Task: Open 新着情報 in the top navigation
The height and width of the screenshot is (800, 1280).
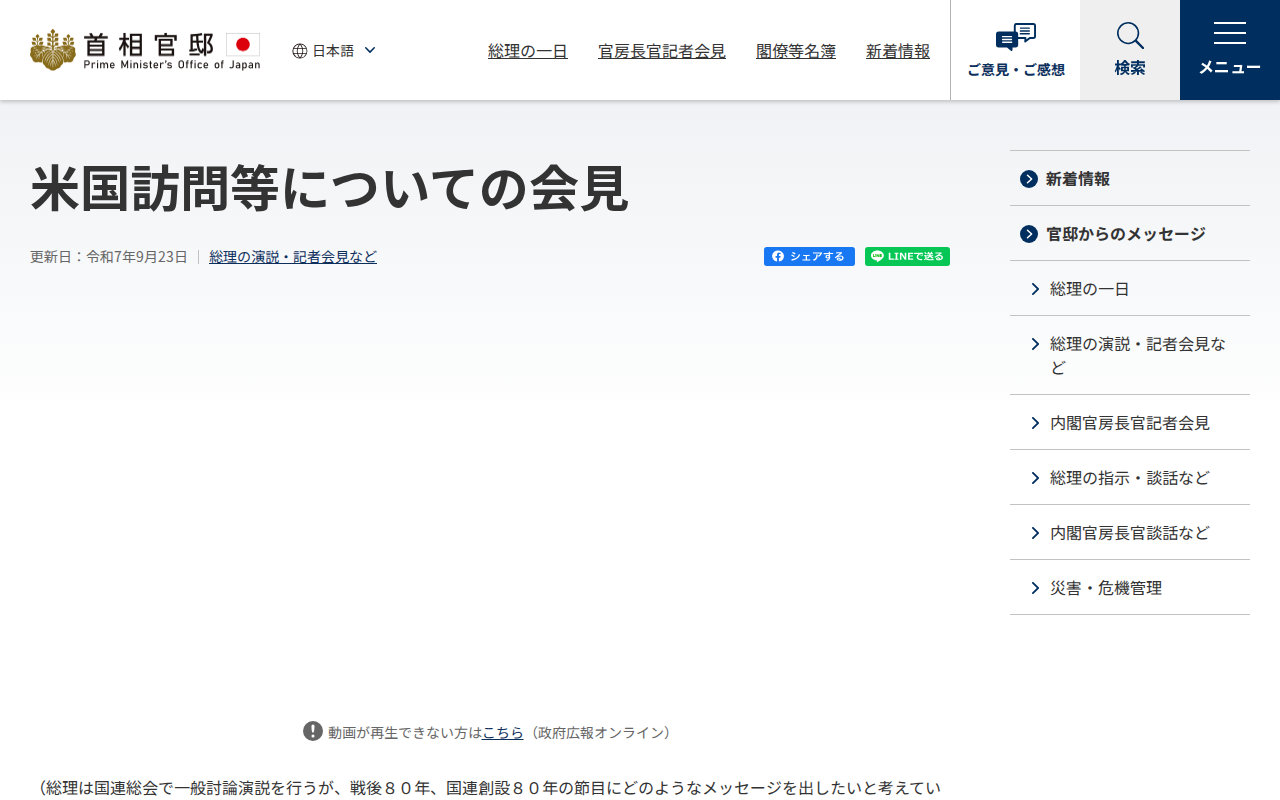Action: [898, 51]
